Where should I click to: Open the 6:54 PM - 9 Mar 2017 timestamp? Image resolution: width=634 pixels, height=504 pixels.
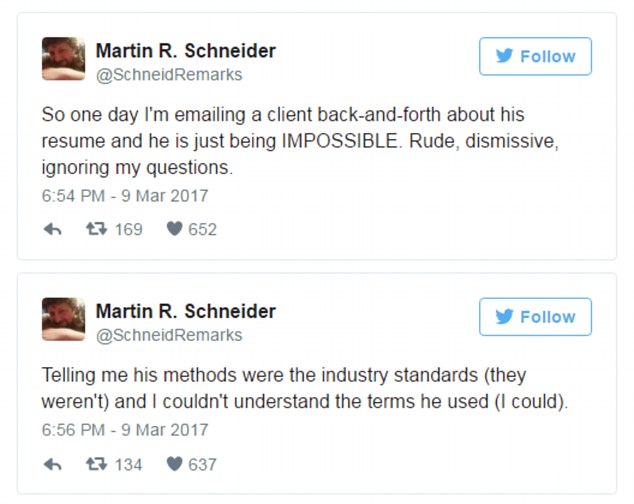tap(125, 196)
